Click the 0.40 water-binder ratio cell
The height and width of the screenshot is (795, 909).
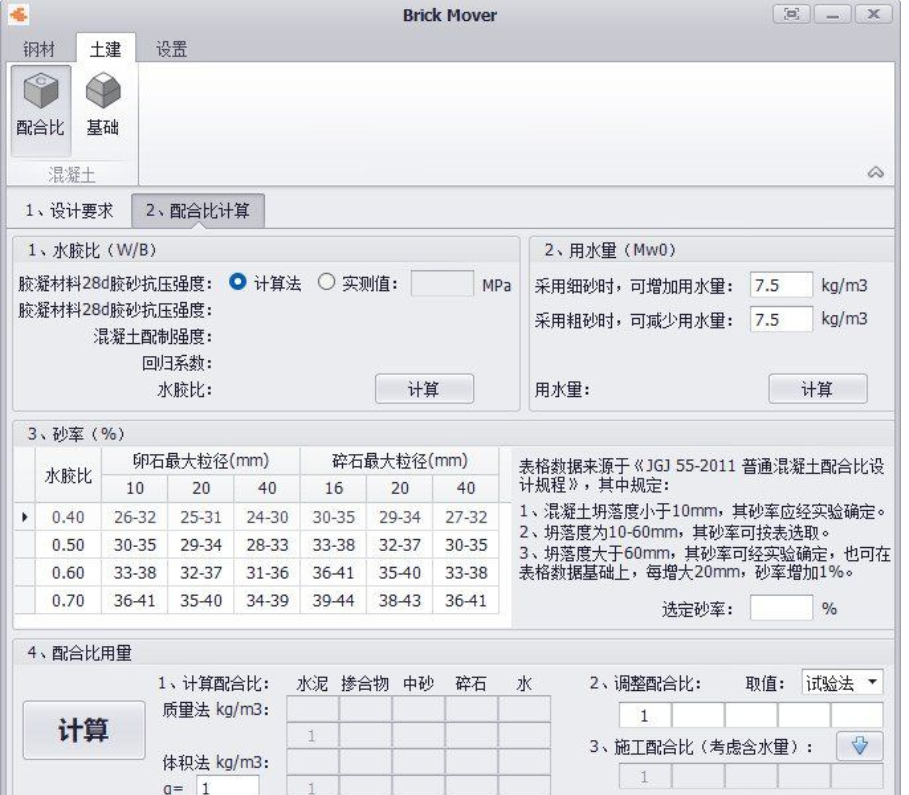coord(68,517)
